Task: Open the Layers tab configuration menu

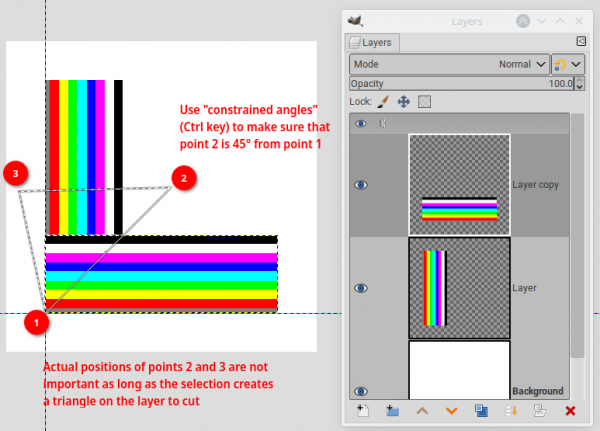Action: (x=581, y=41)
